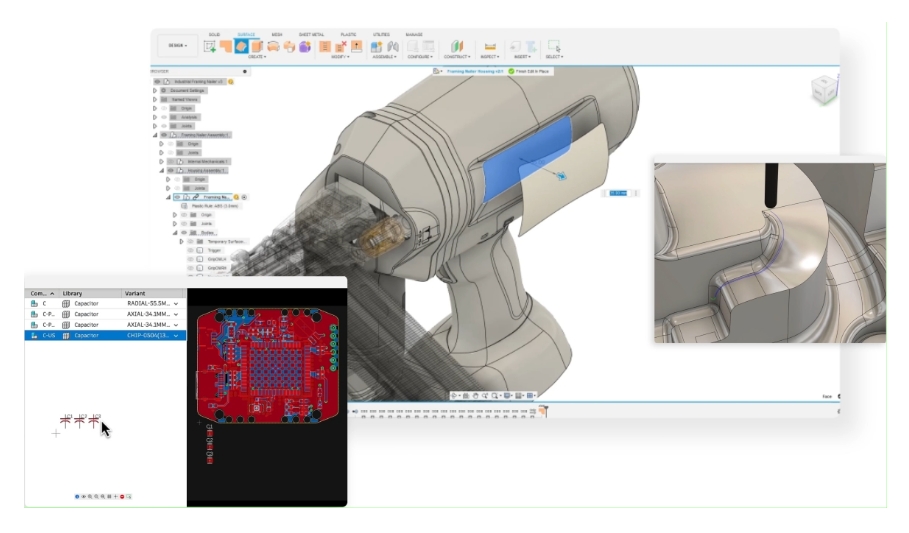The width and height of the screenshot is (909, 533).
Task: Toggle visibility of Temporary Surfaces folder
Action: click(x=191, y=241)
